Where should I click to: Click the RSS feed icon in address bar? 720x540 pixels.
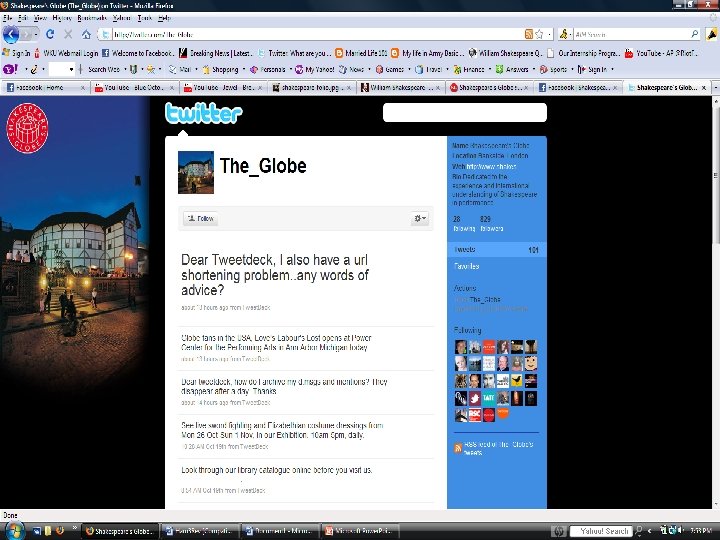click(529, 34)
